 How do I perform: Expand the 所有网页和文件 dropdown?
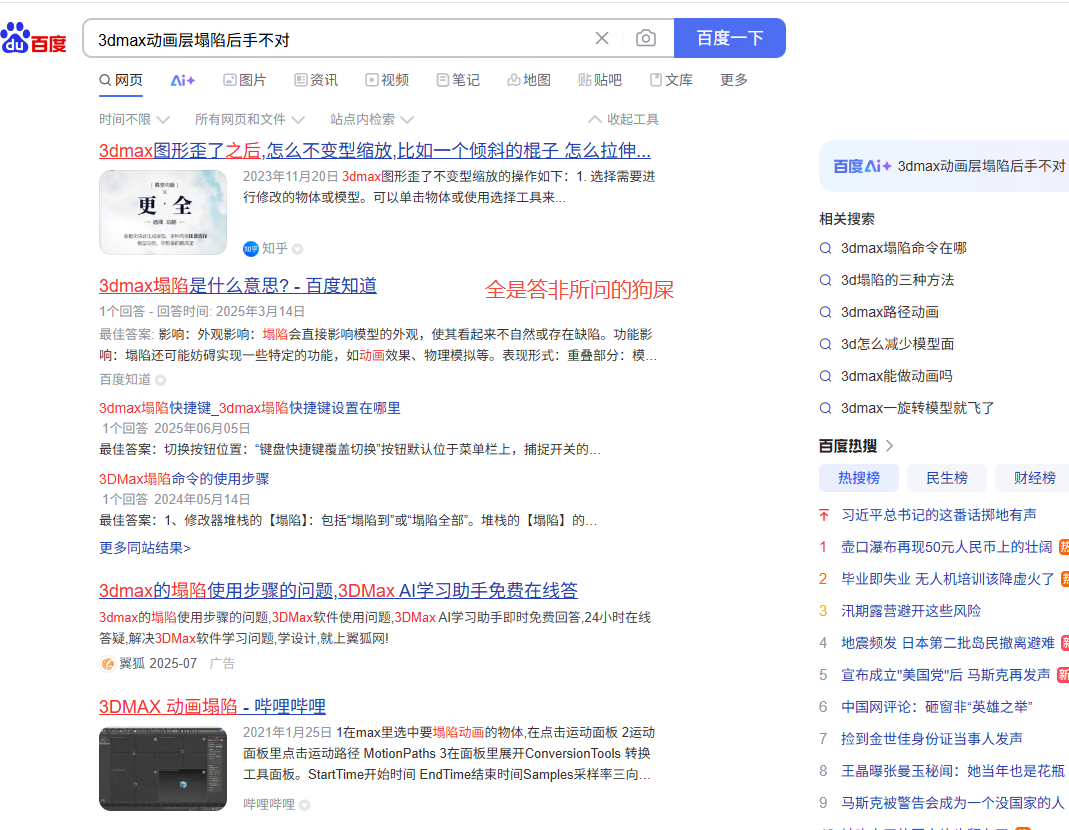pyautogui.click(x=249, y=119)
